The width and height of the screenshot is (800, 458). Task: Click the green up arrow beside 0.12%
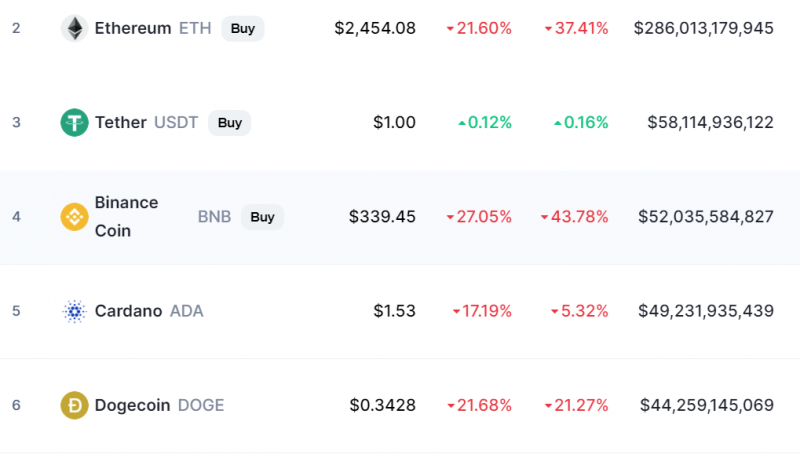(x=462, y=123)
